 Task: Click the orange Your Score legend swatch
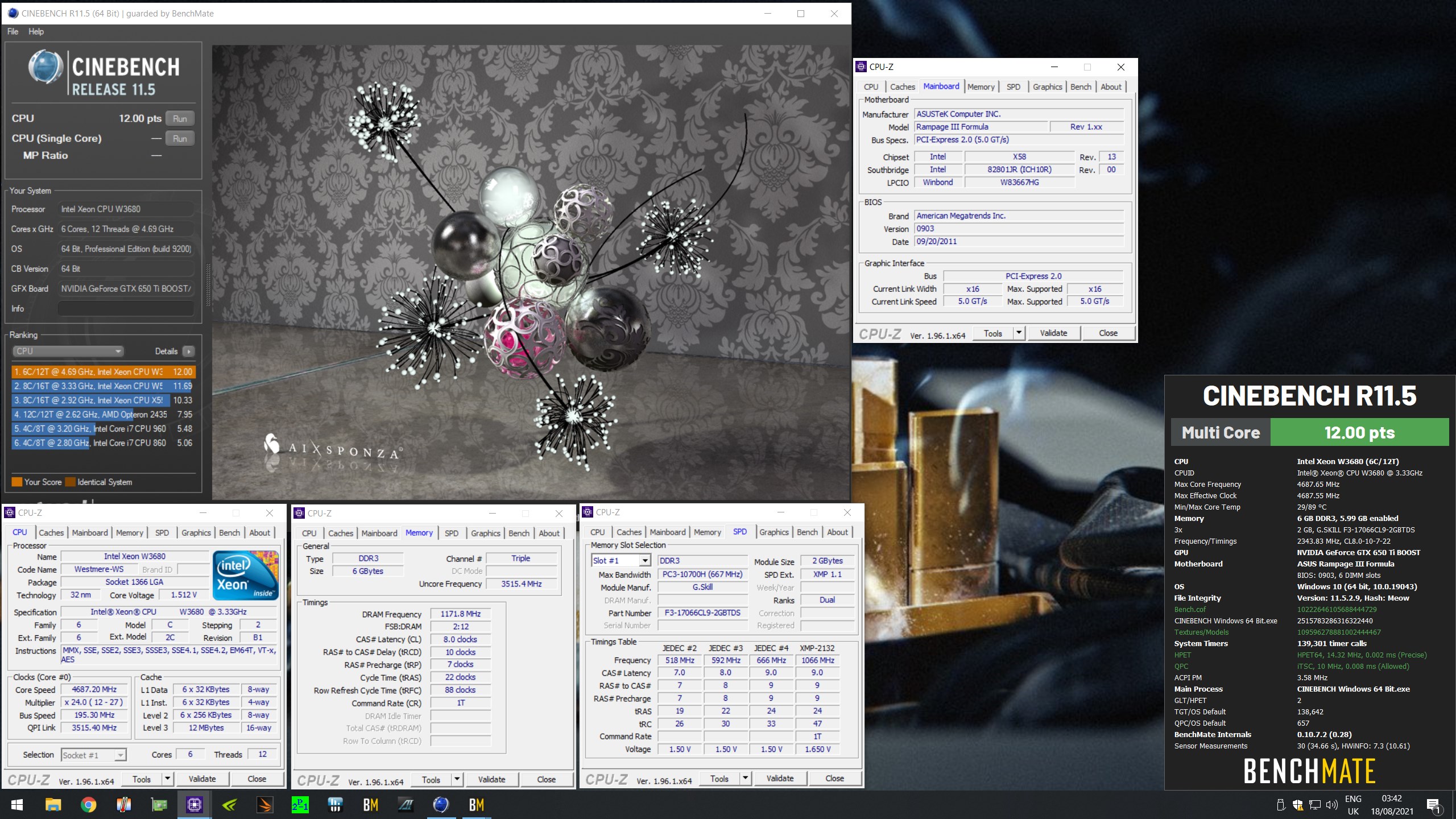17,482
